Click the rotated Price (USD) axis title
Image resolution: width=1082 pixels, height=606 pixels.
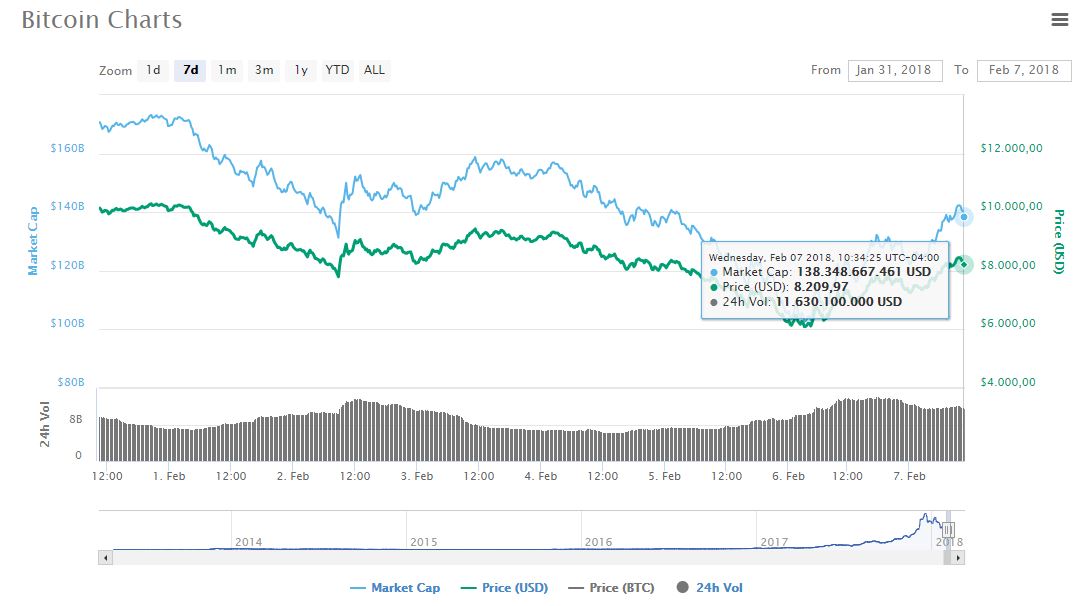[1059, 242]
